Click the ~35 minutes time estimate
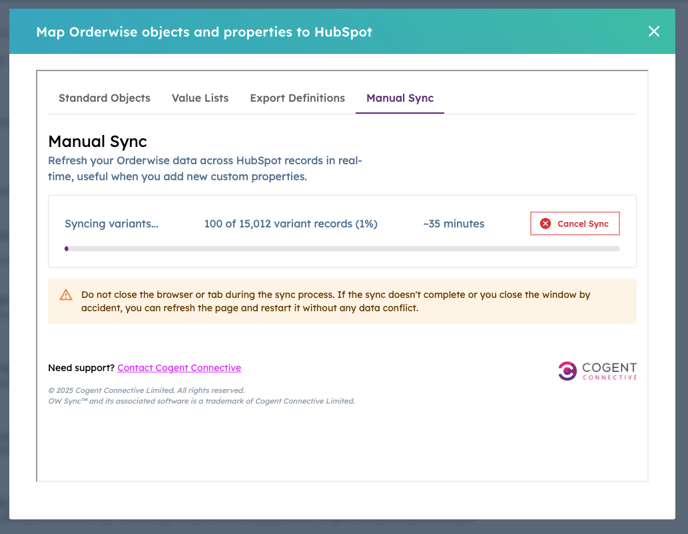Viewport: 688px width, 534px height. tap(454, 224)
